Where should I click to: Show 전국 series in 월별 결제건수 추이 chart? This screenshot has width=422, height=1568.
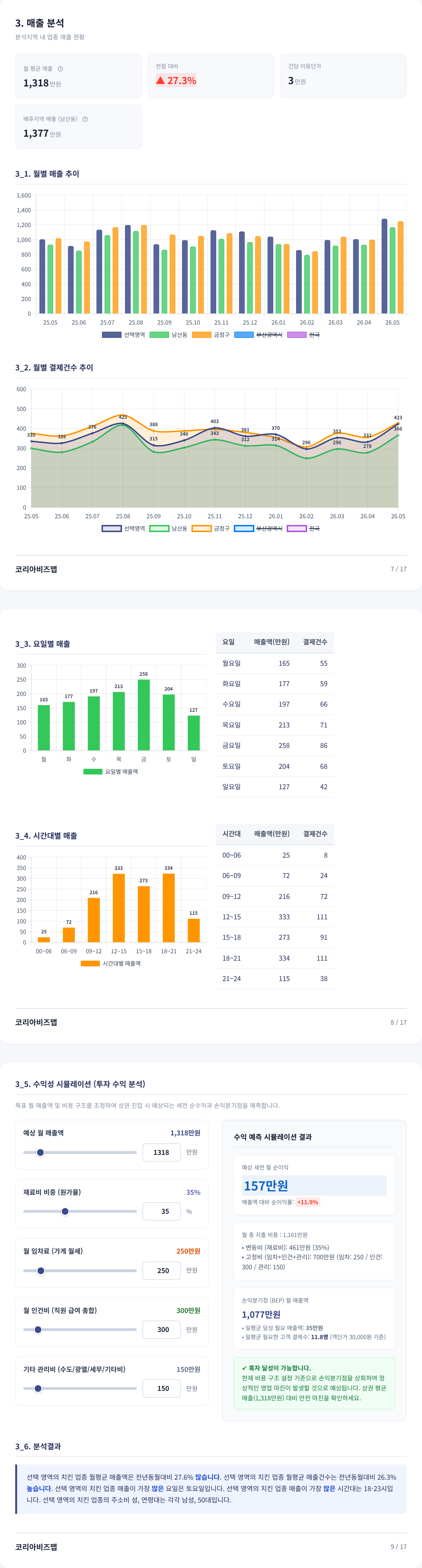tap(303, 528)
